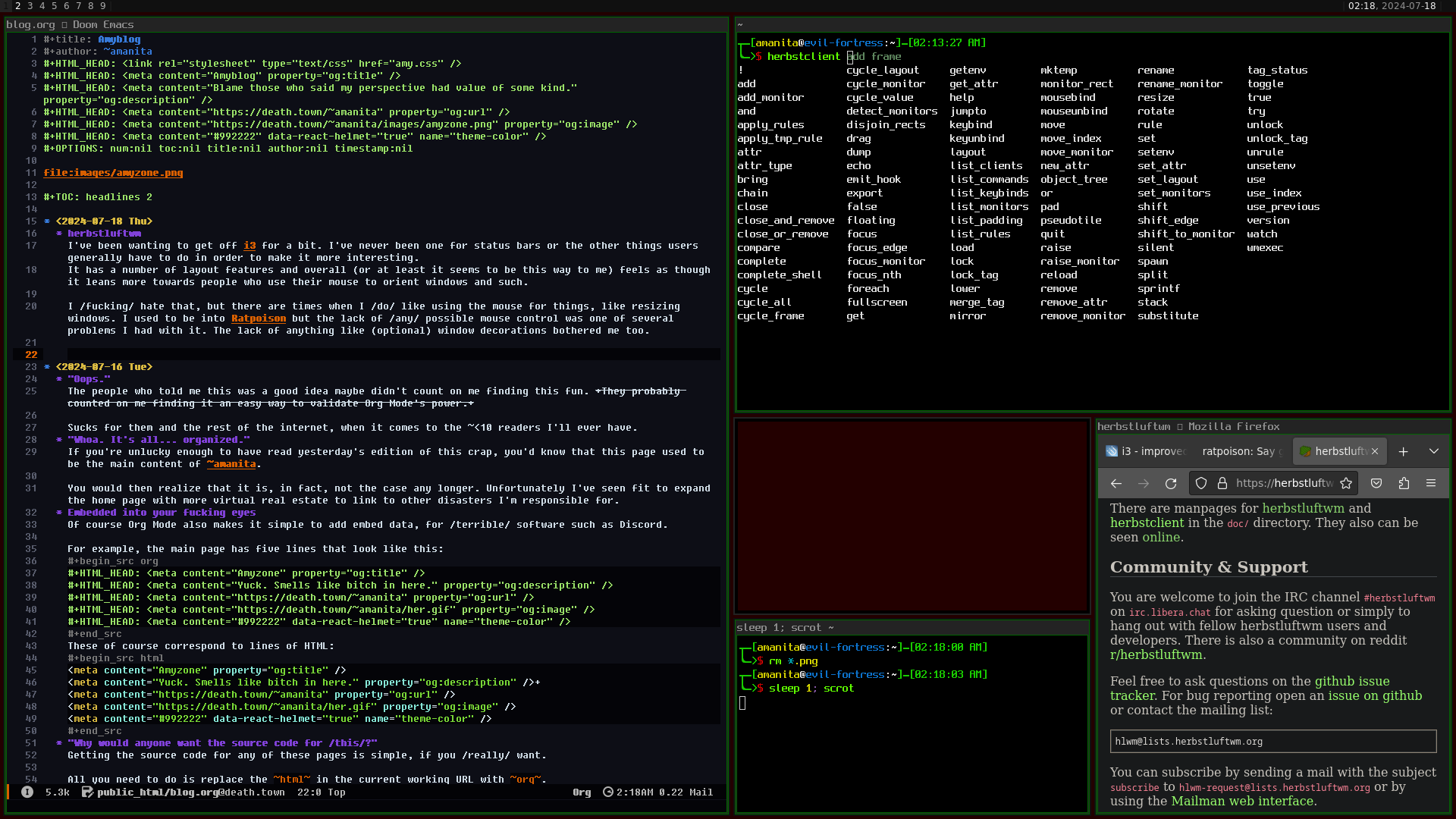The width and height of the screenshot is (1456, 819).
Task: Focus the Firefox URL address field
Action: (1283, 484)
